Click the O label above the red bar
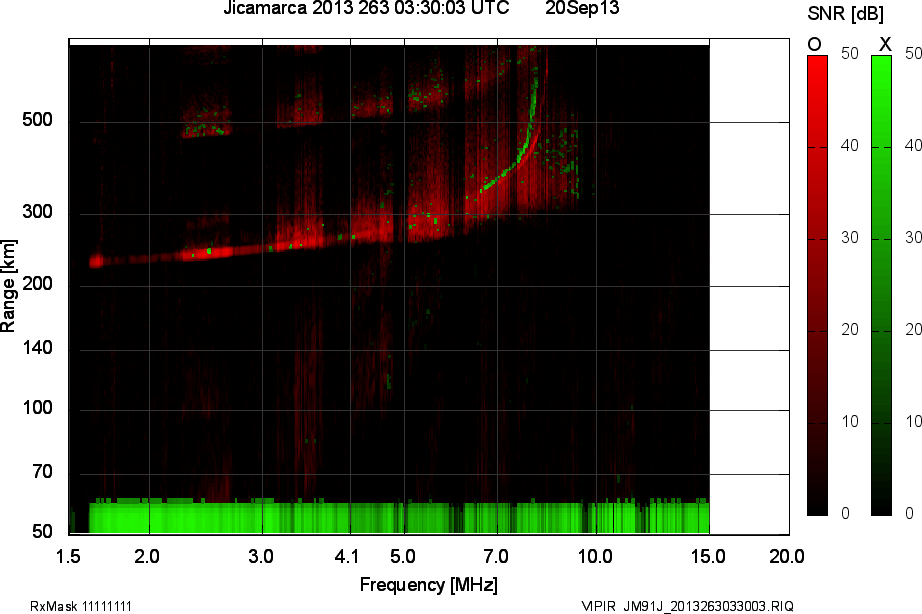The image size is (922, 614). click(x=814, y=45)
